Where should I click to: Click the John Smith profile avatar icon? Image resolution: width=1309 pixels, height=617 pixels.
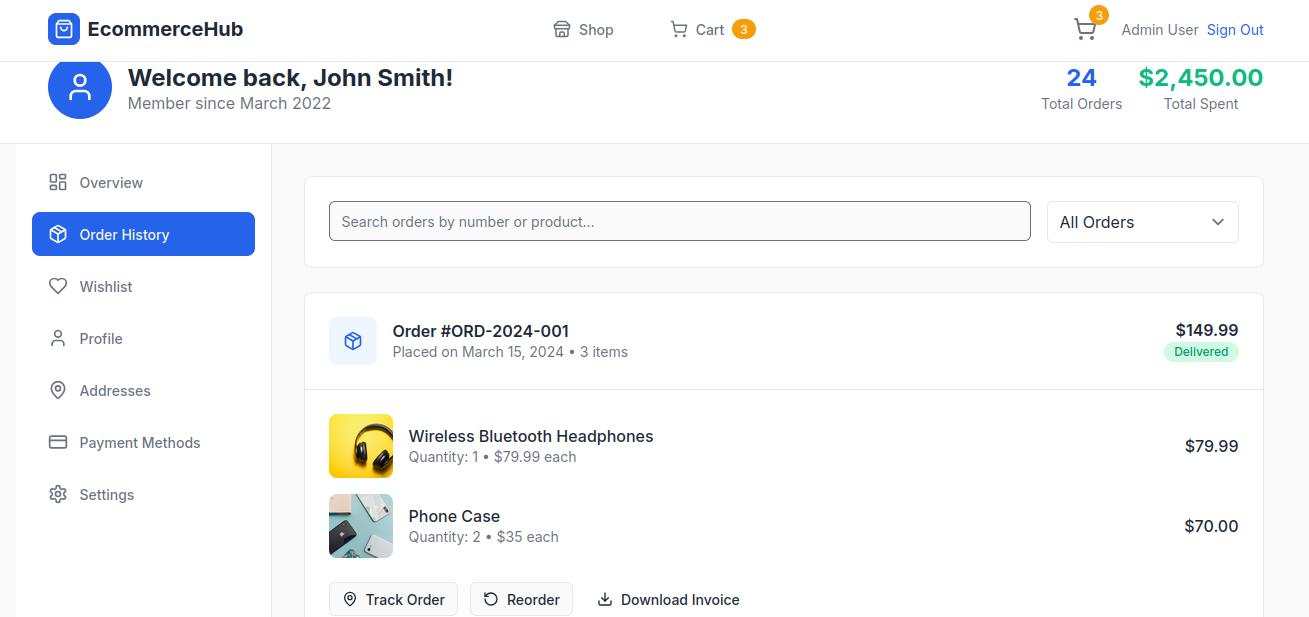pyautogui.click(x=80, y=88)
